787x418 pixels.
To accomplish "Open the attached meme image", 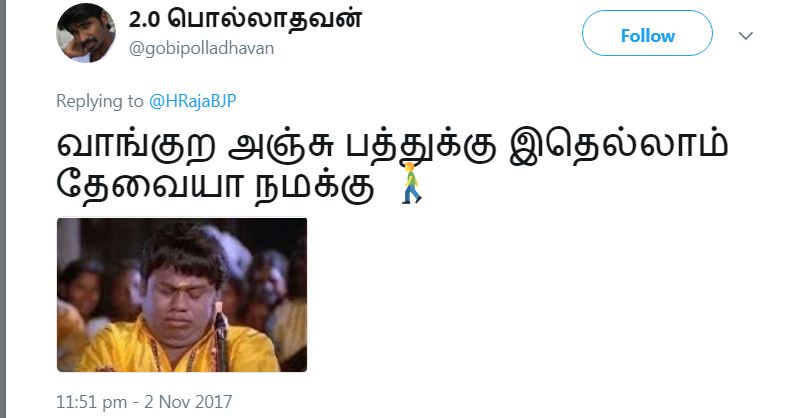I will [x=182, y=295].
